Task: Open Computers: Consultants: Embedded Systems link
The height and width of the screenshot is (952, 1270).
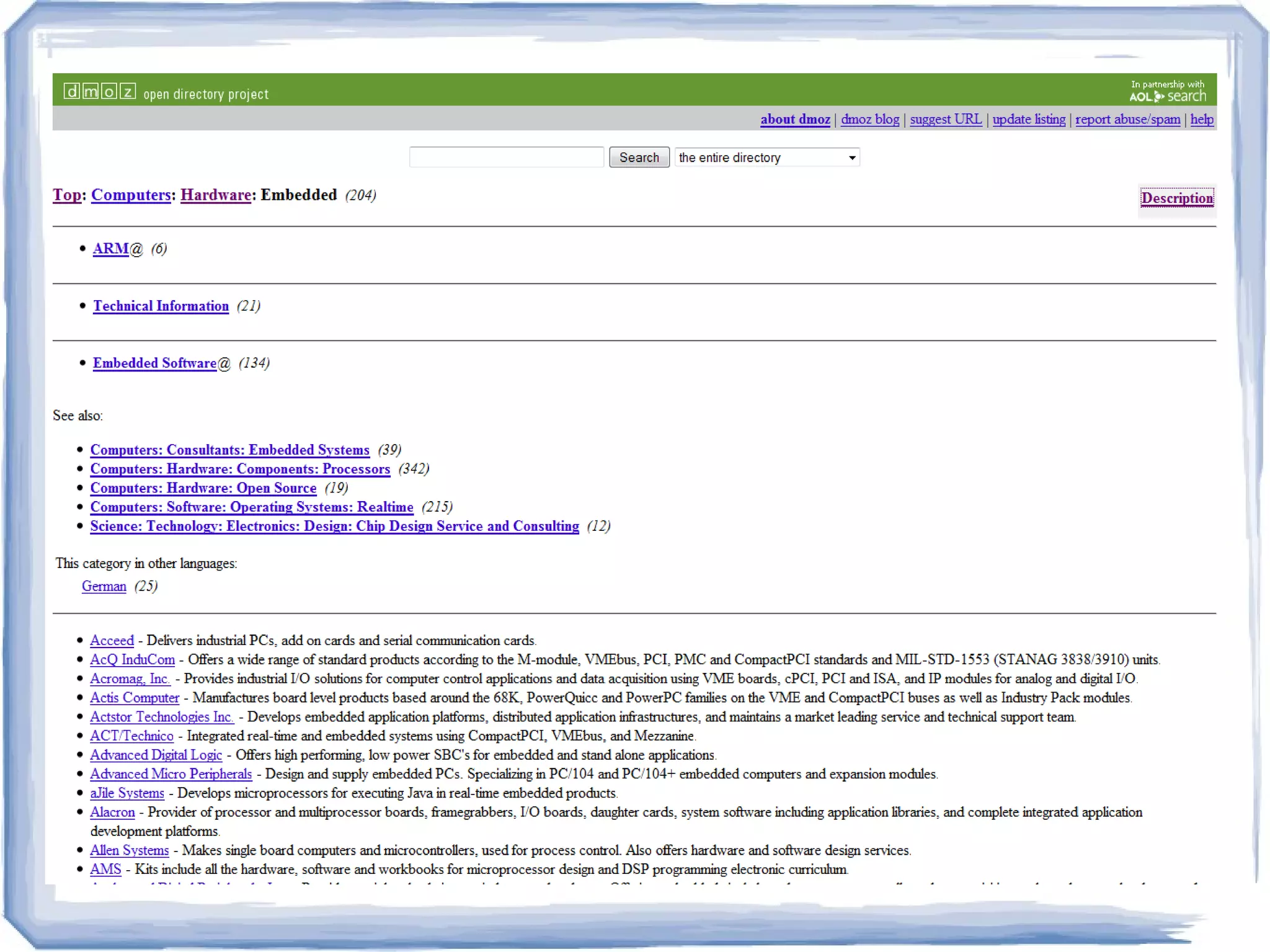Action: (x=229, y=450)
